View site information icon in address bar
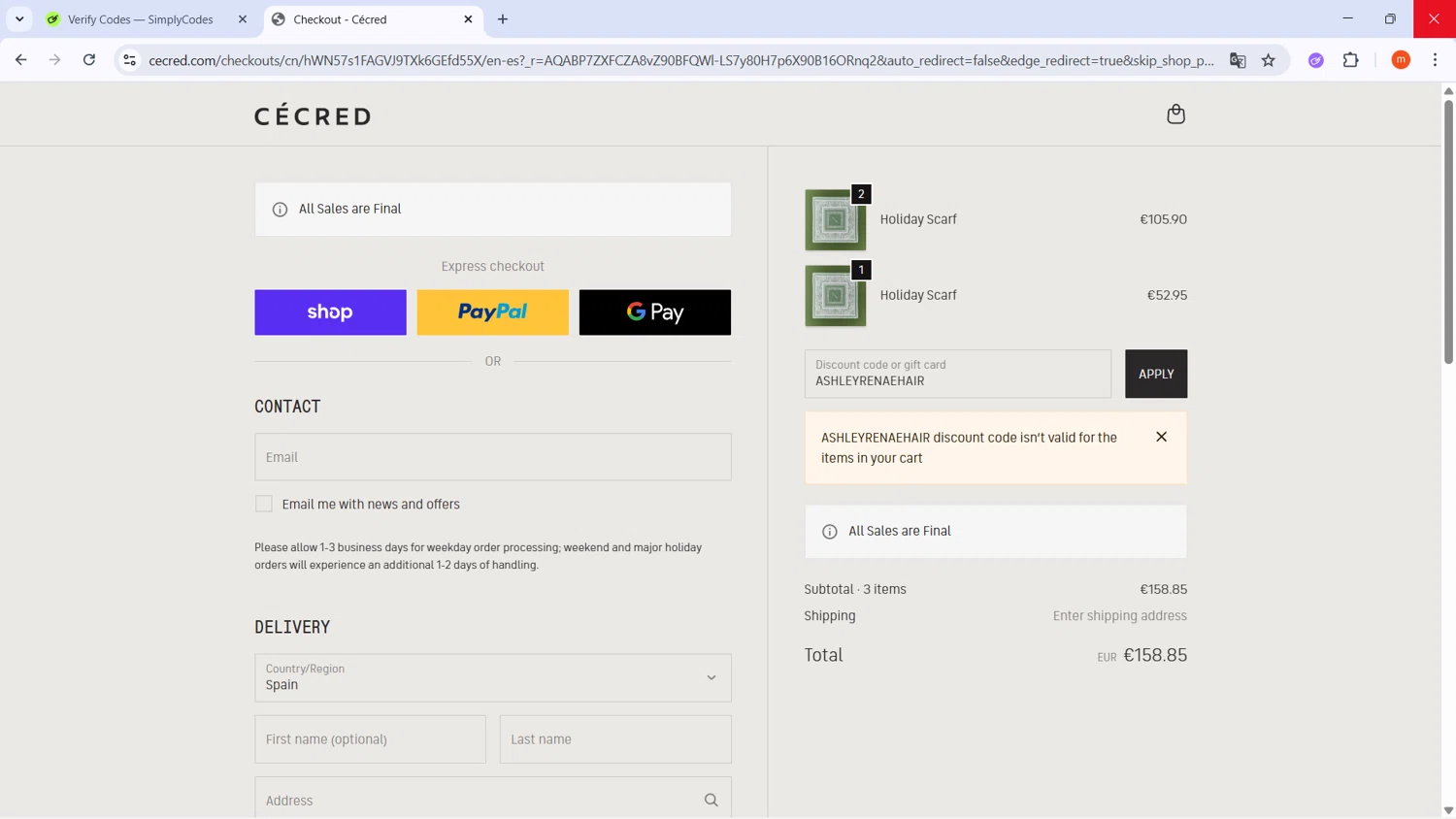This screenshot has width=1456, height=819. [129, 60]
